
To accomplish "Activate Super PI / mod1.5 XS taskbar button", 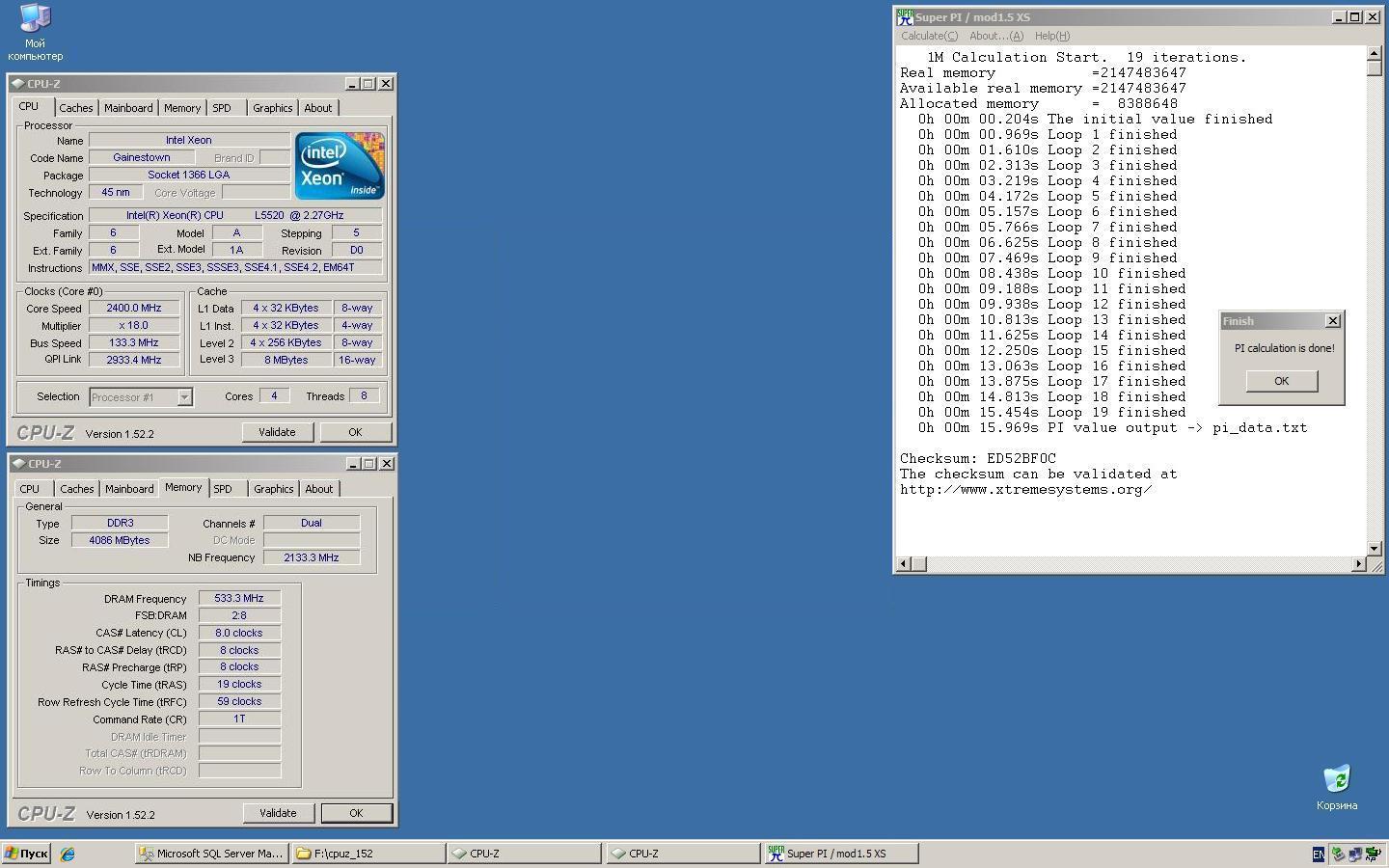I will click(x=841, y=854).
